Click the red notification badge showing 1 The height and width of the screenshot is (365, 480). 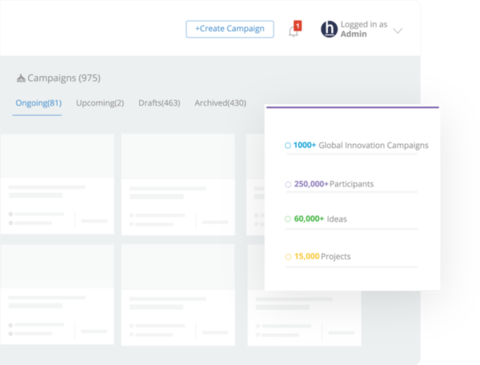click(298, 26)
